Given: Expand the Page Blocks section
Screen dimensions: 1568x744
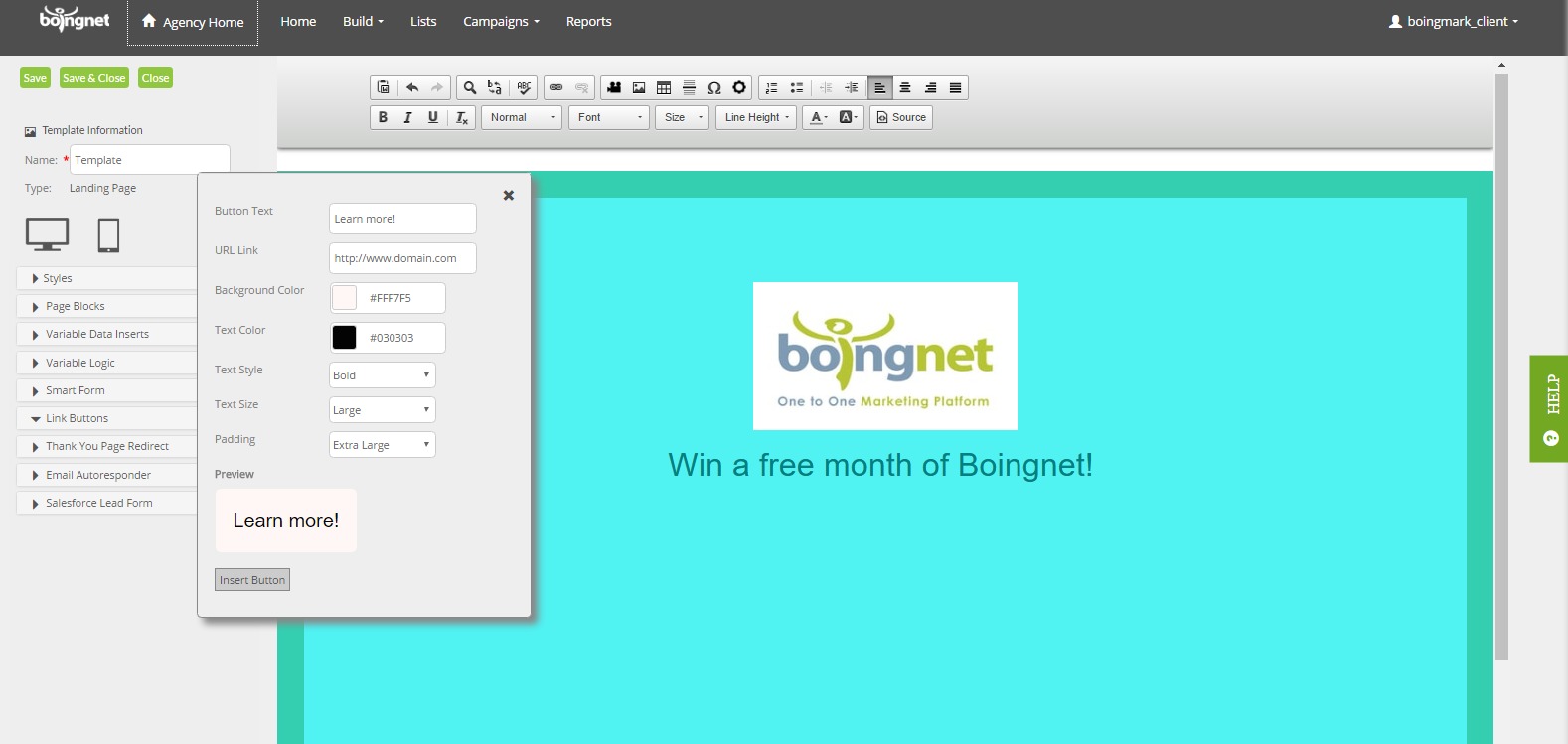Looking at the screenshot, I should pyautogui.click(x=107, y=306).
